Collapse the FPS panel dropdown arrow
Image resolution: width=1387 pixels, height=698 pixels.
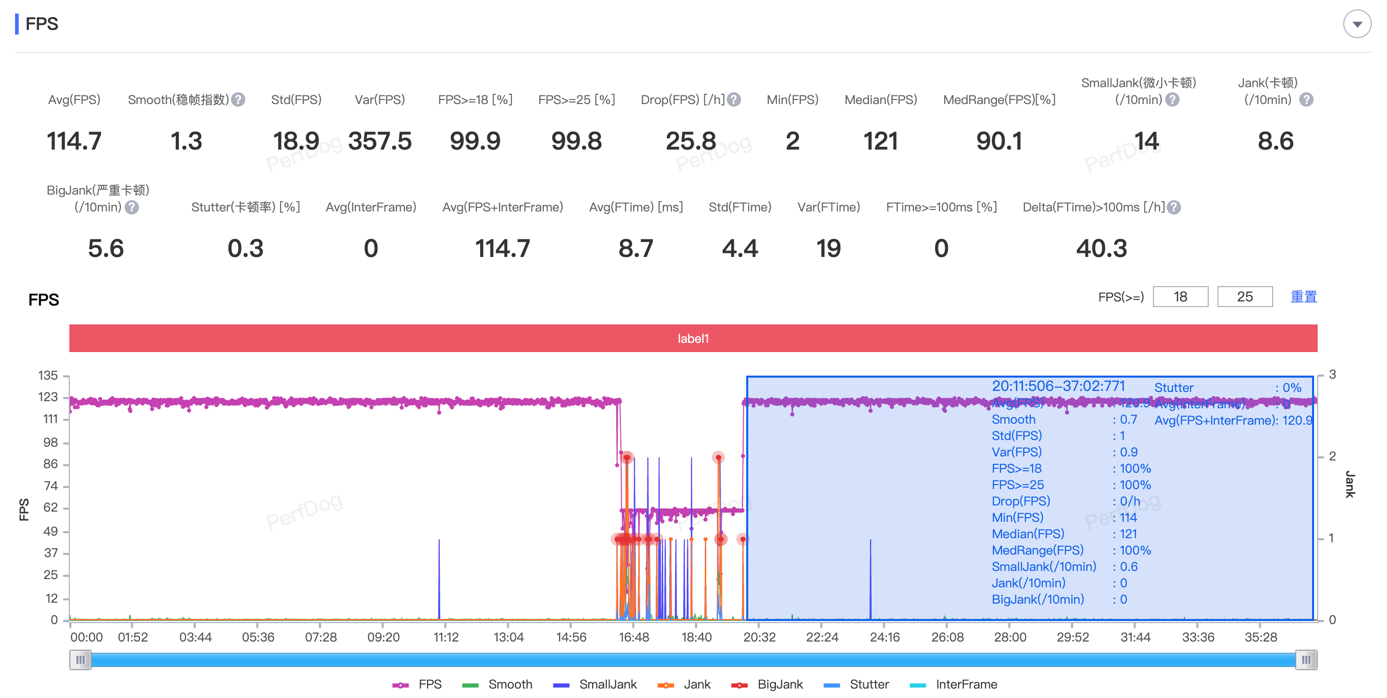[1357, 24]
